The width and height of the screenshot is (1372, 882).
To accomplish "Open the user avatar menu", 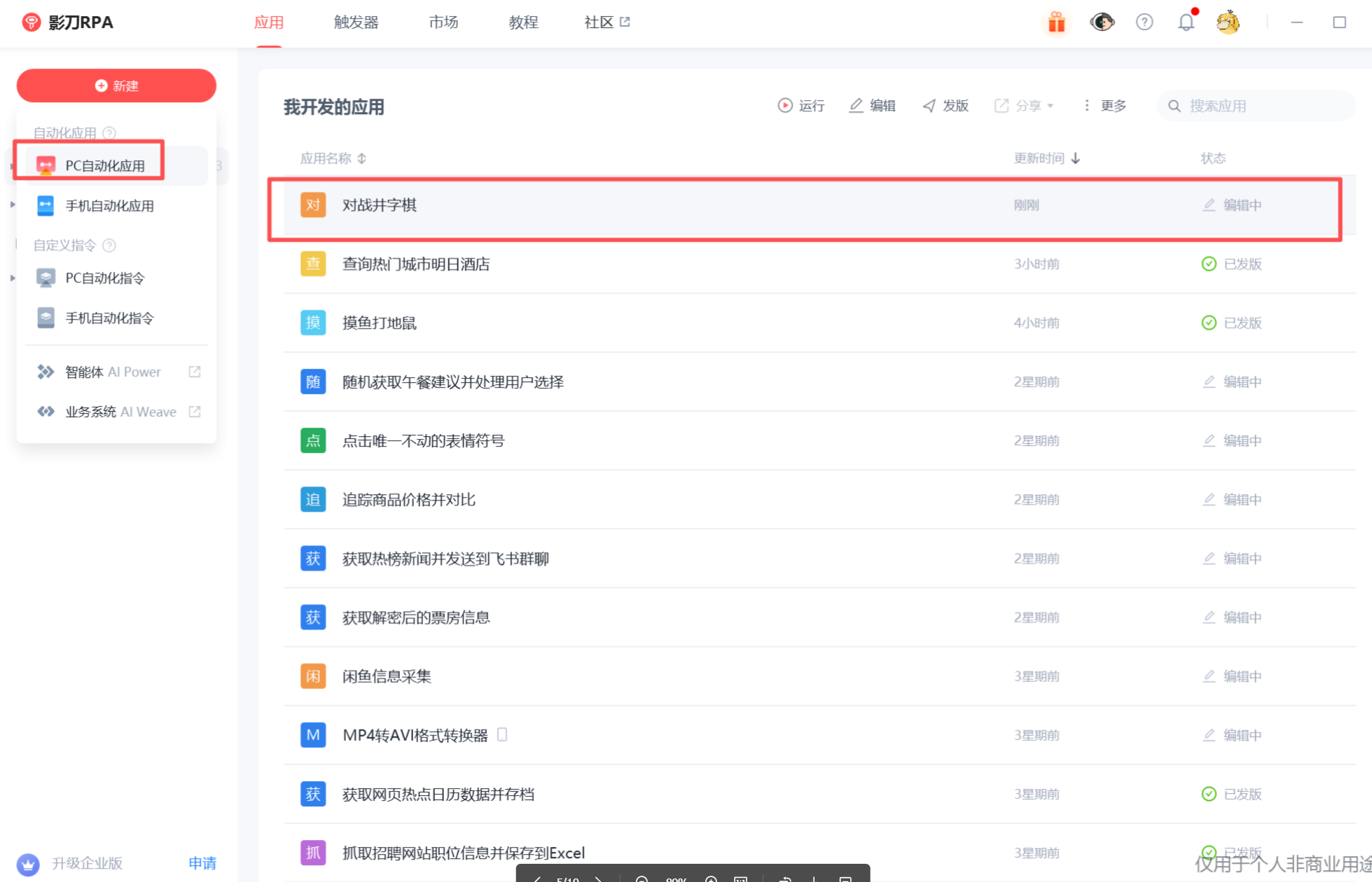I will (1228, 22).
